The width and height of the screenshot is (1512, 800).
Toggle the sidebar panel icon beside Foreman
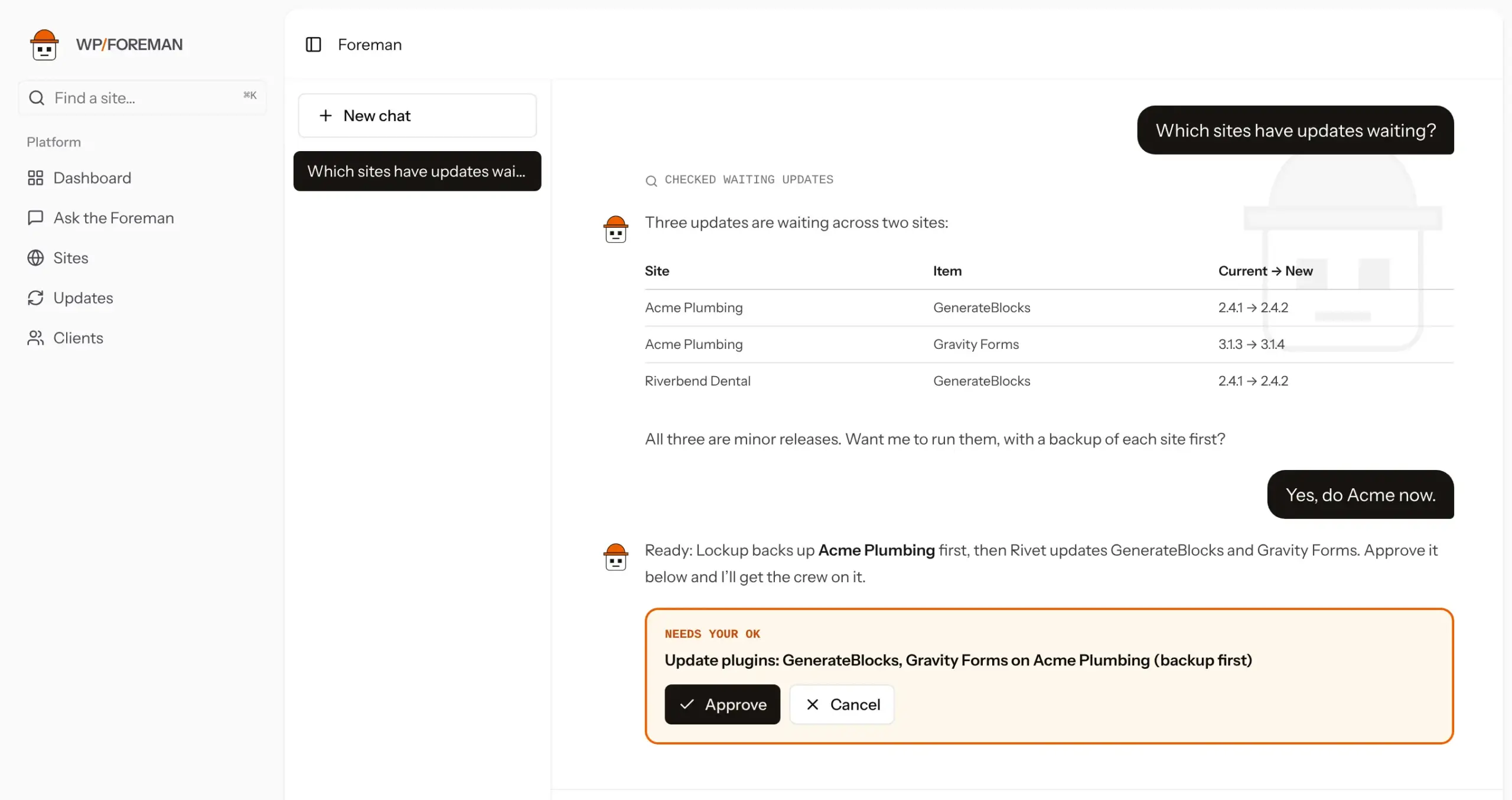click(x=313, y=44)
